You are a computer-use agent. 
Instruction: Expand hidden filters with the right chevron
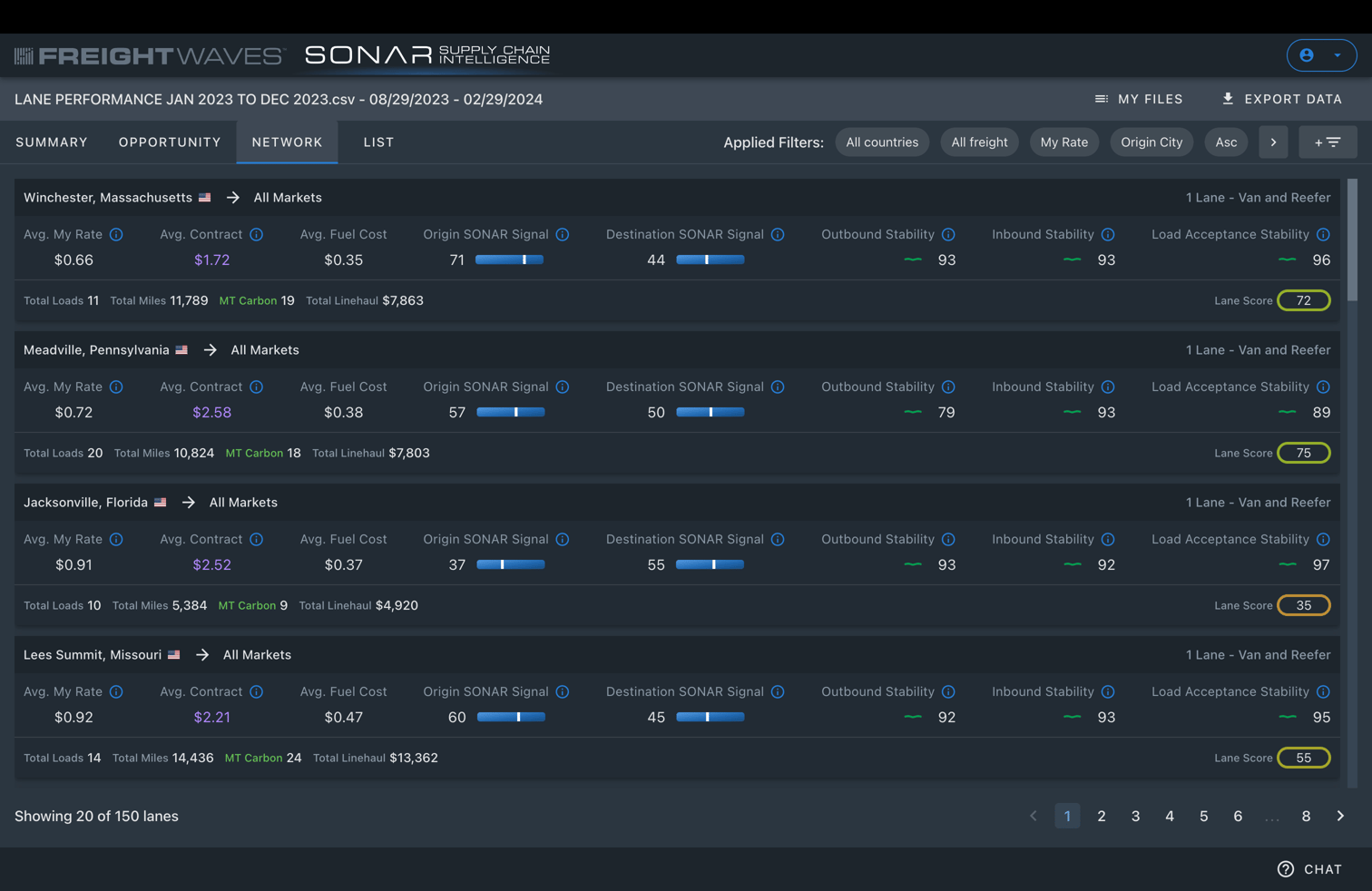[x=1273, y=142]
